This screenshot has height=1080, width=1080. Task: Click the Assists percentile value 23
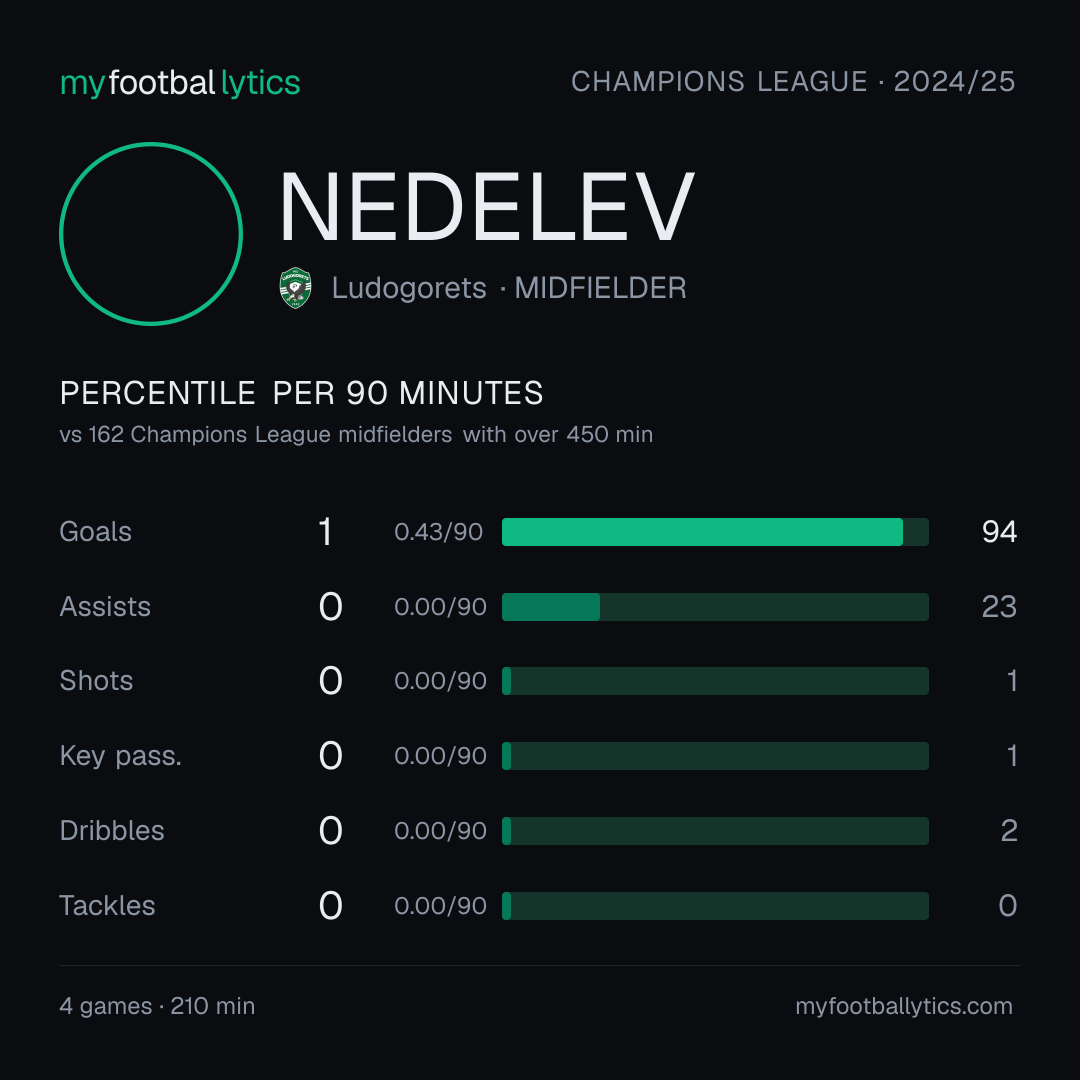(999, 607)
